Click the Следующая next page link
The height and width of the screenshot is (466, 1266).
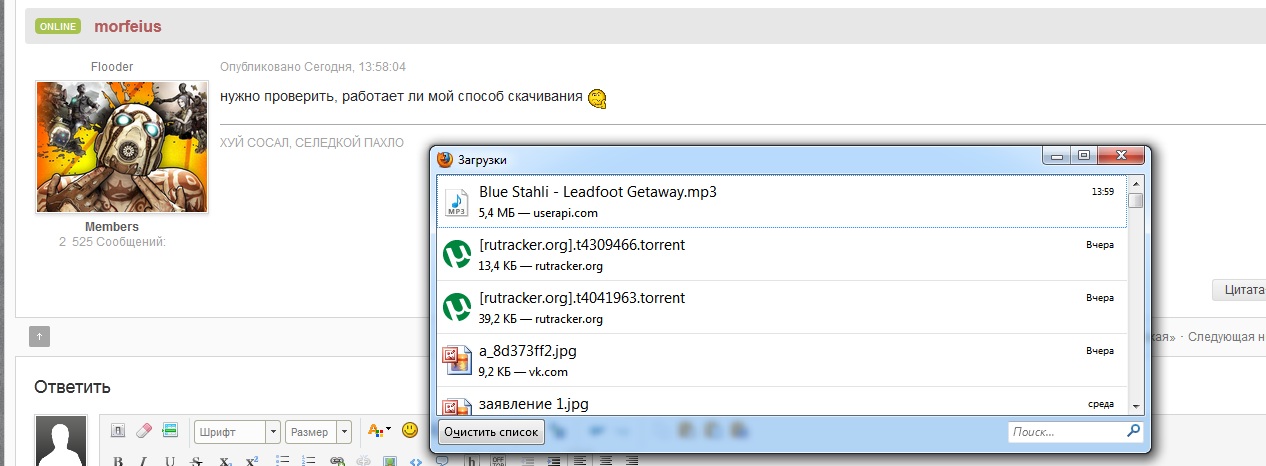[1225, 337]
